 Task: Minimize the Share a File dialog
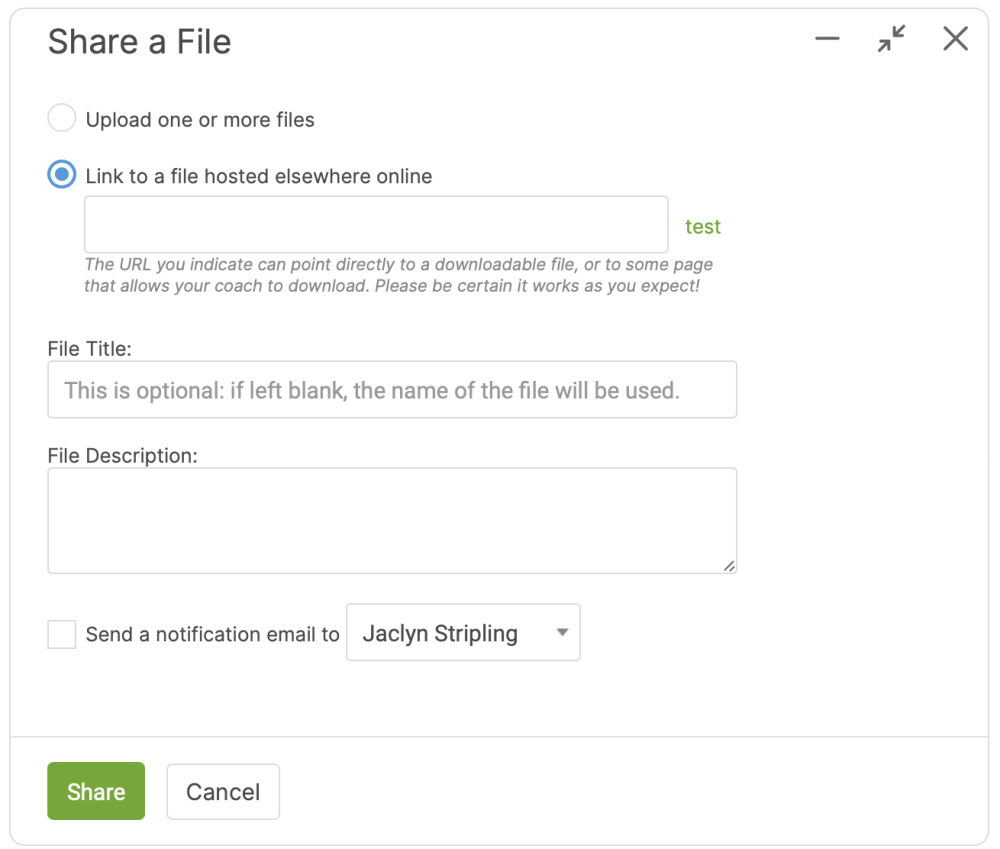click(x=827, y=38)
